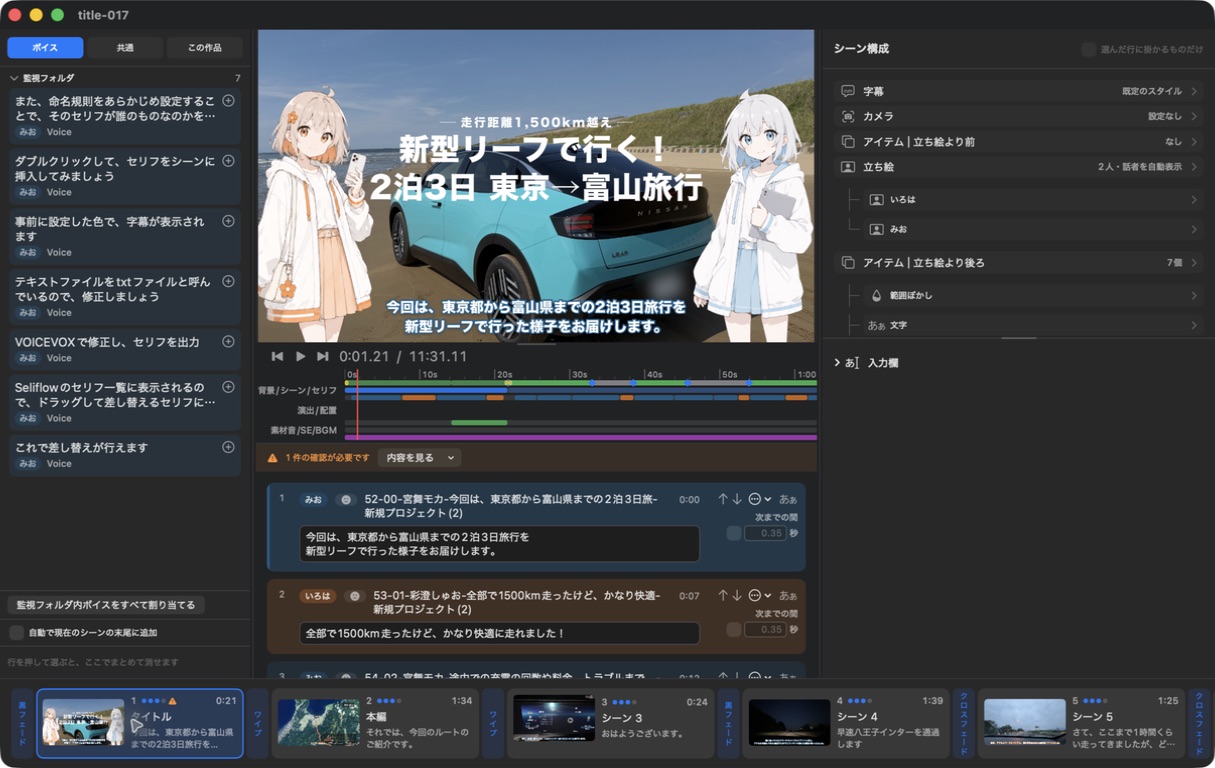Expand the 入力欄 section

(x=837, y=363)
